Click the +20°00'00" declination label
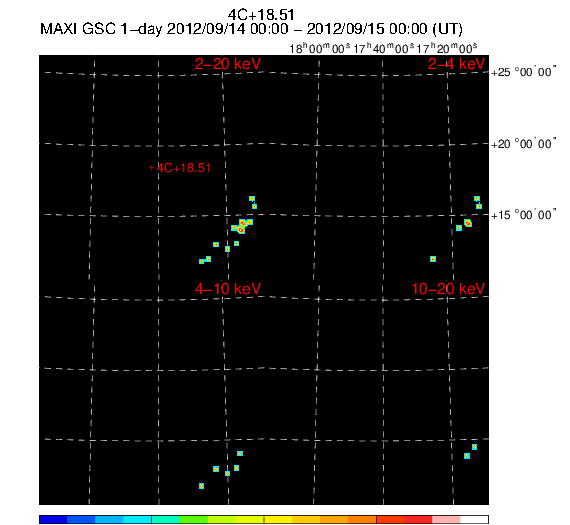This screenshot has width=570, height=525. coord(523,144)
